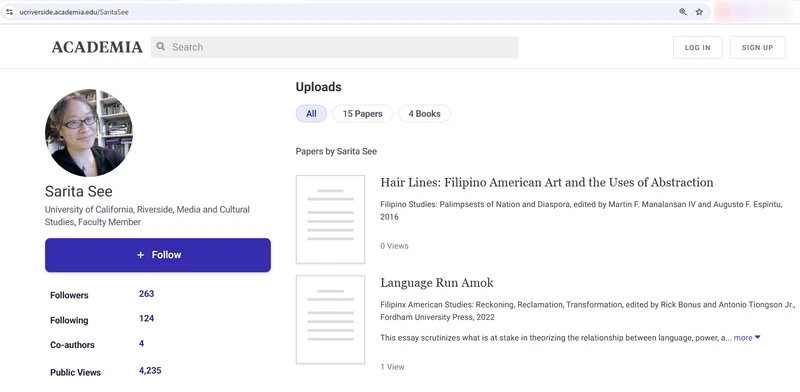Click the Sarita See name heading

(x=79, y=191)
